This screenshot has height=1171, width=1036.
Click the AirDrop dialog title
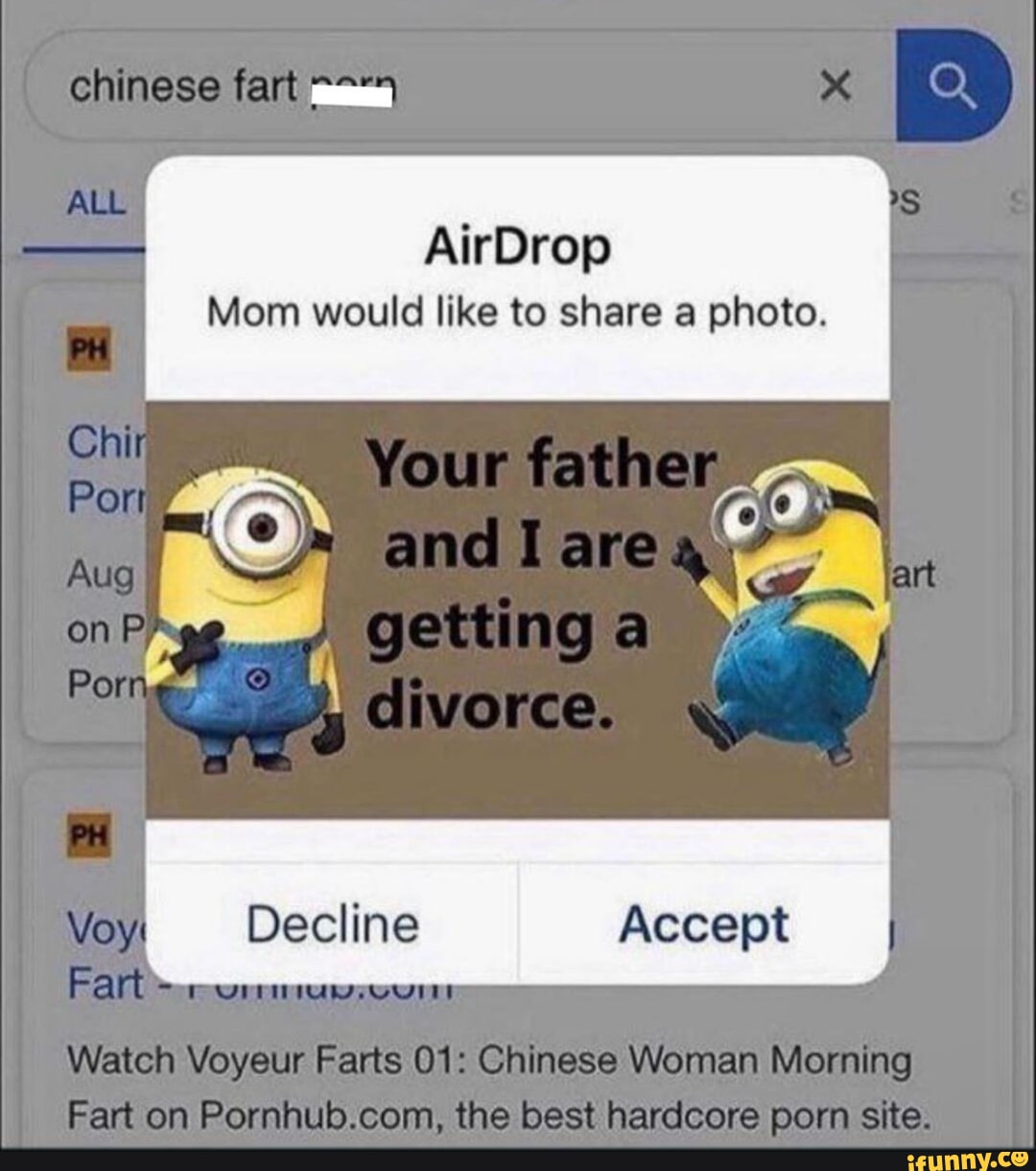click(517, 247)
